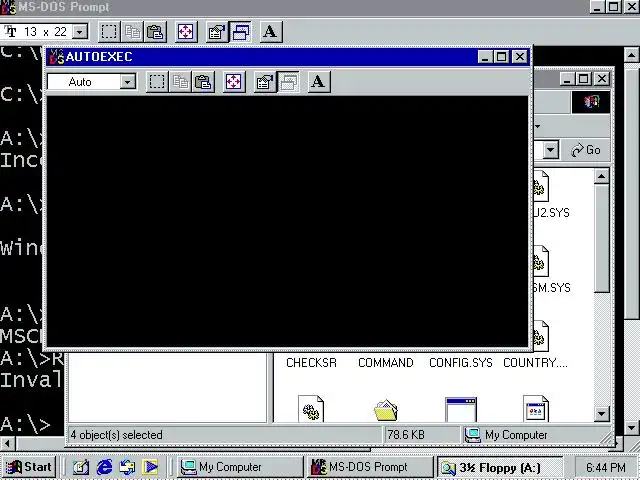Minimize the AUTOEXEC window
The image size is (640, 480).
tap(485, 57)
